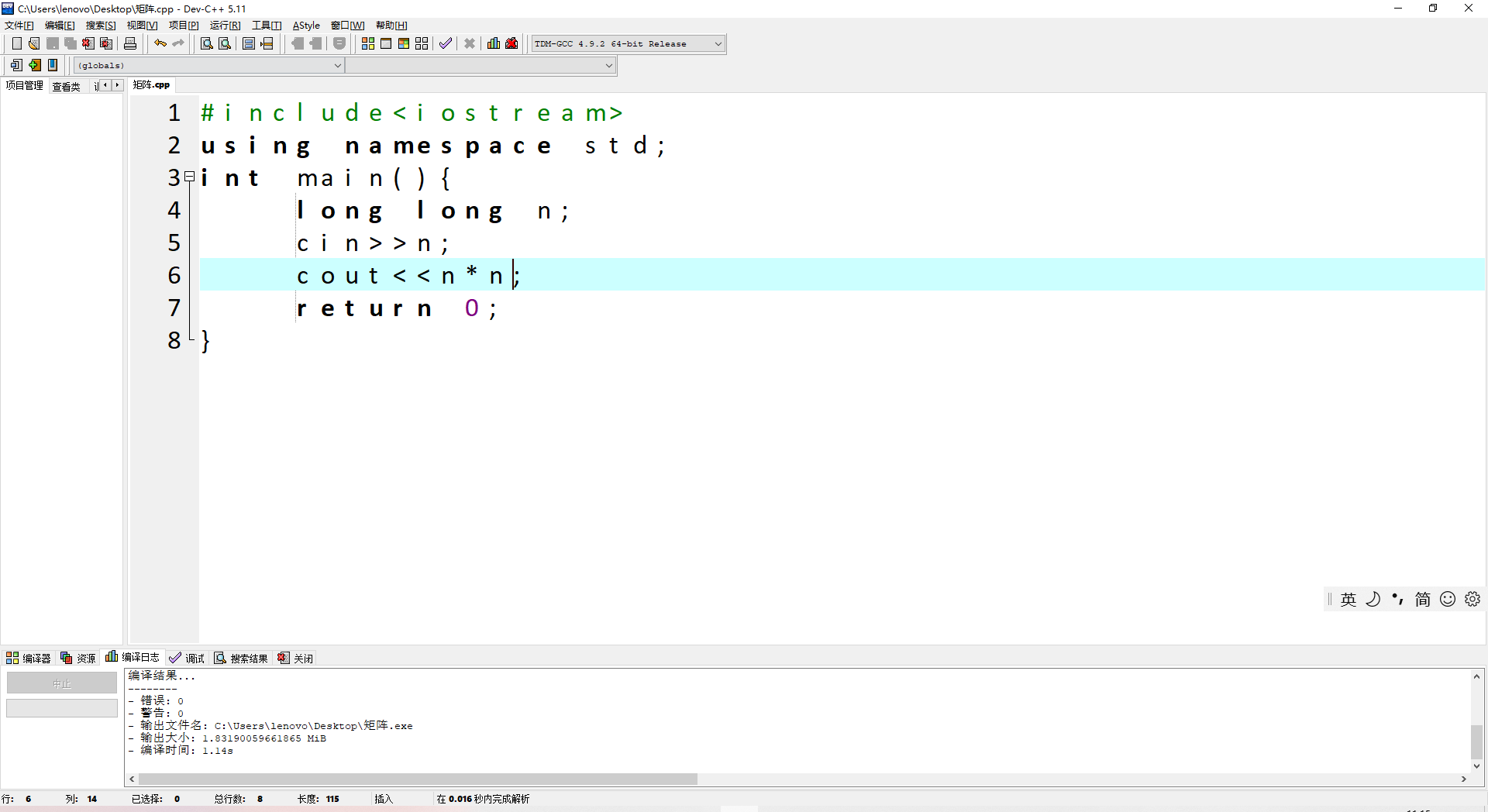Open the 工具[T] menu
Screen dimensions: 1488x812
267,26
